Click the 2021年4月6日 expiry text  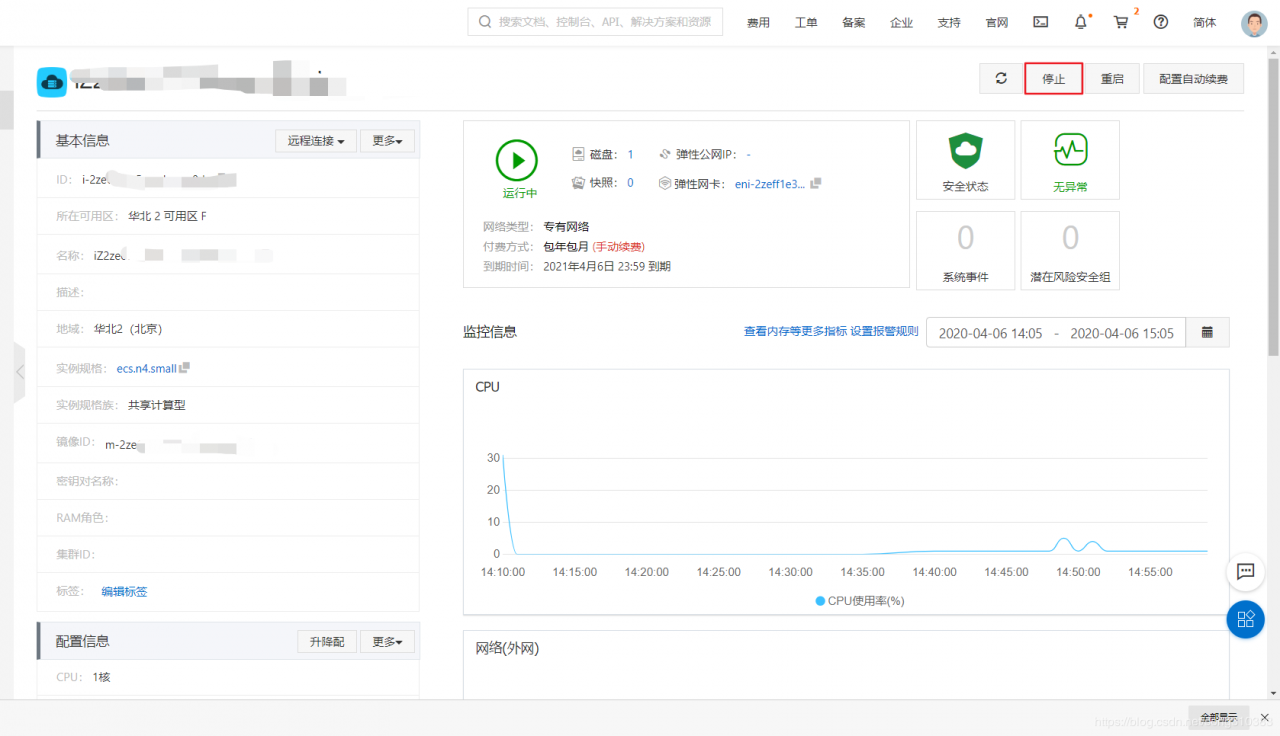(607, 266)
